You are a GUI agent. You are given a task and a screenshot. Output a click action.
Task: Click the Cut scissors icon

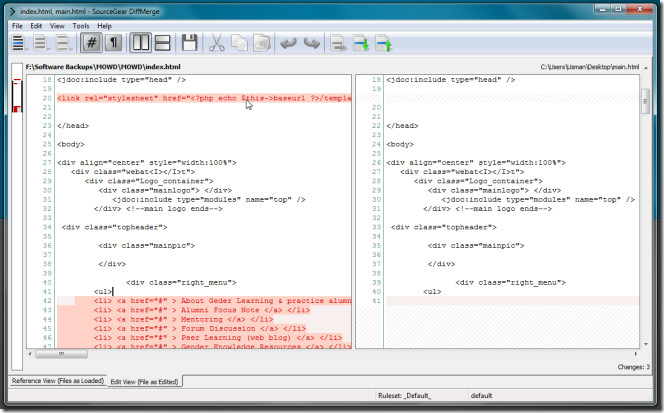pos(217,43)
